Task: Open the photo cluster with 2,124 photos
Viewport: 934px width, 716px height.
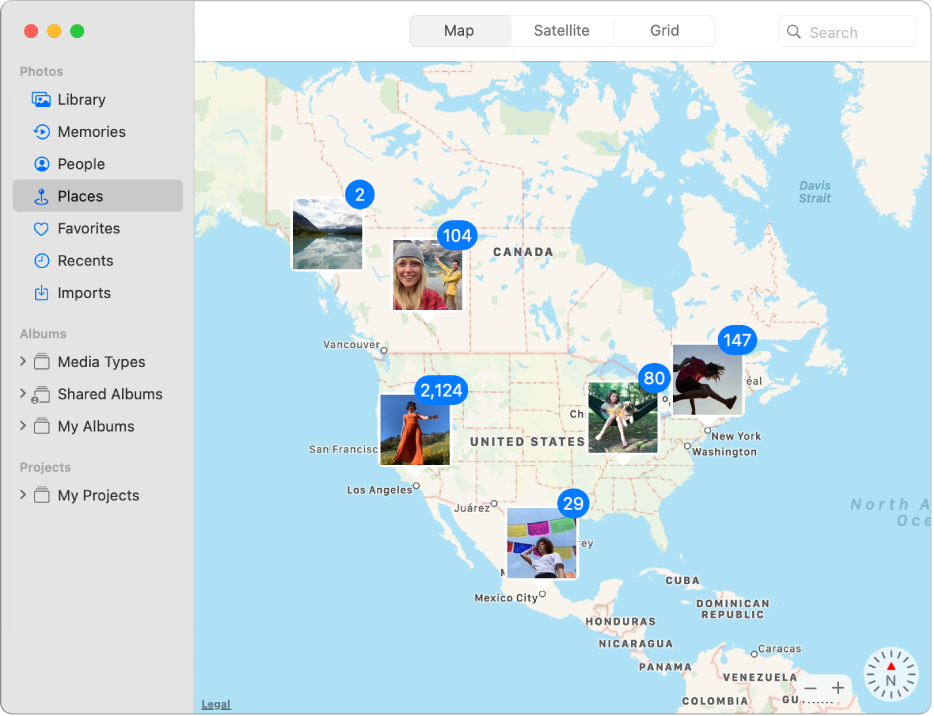Action: [414, 429]
